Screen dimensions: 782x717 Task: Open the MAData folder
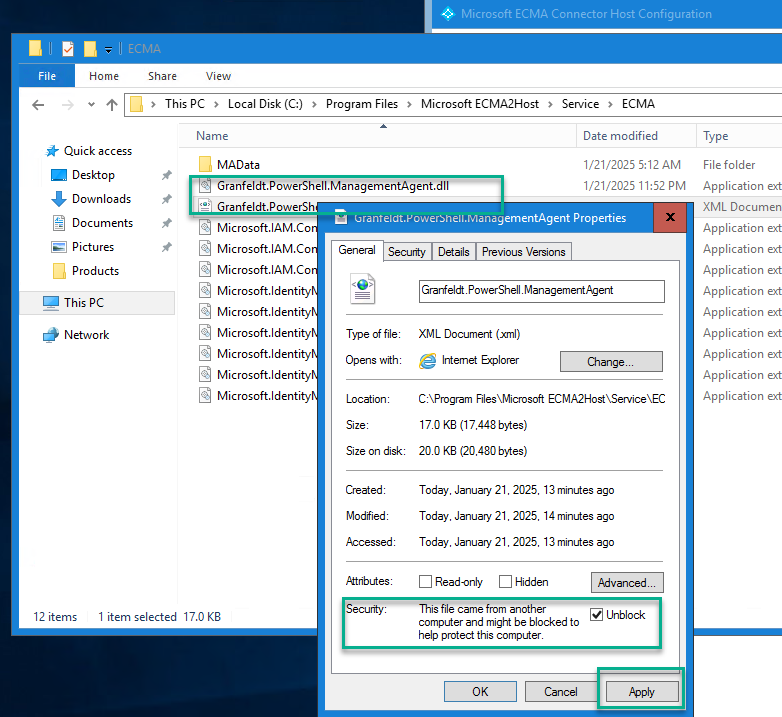click(x=238, y=164)
